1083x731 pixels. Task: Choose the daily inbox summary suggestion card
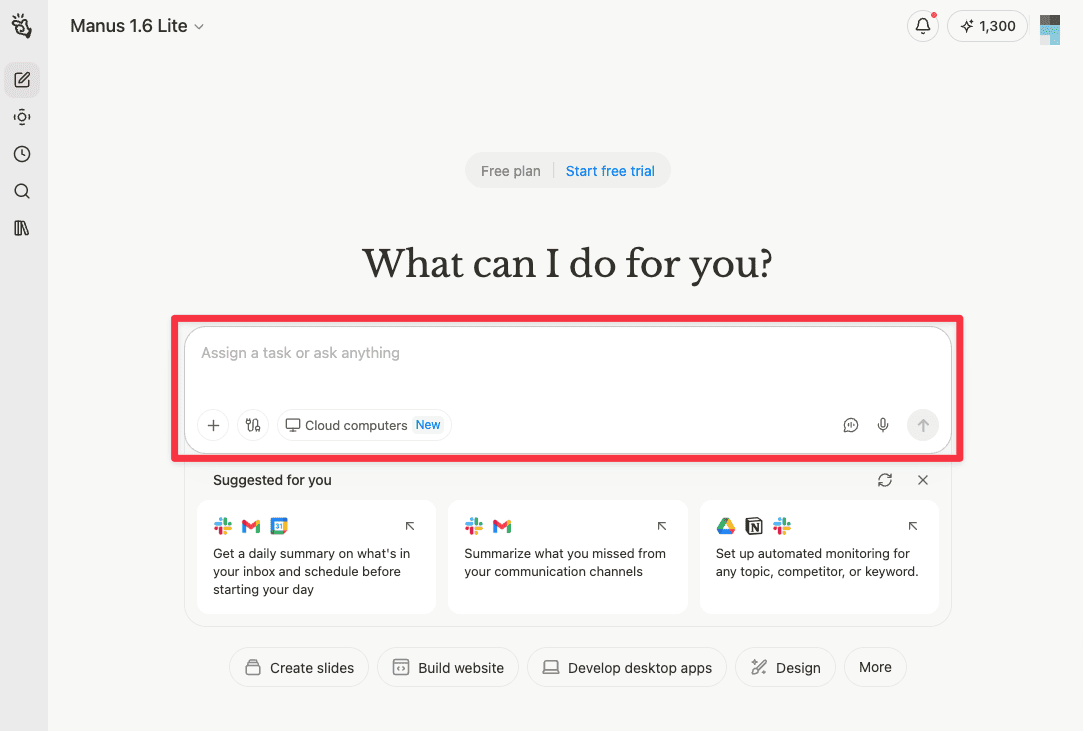click(x=316, y=557)
